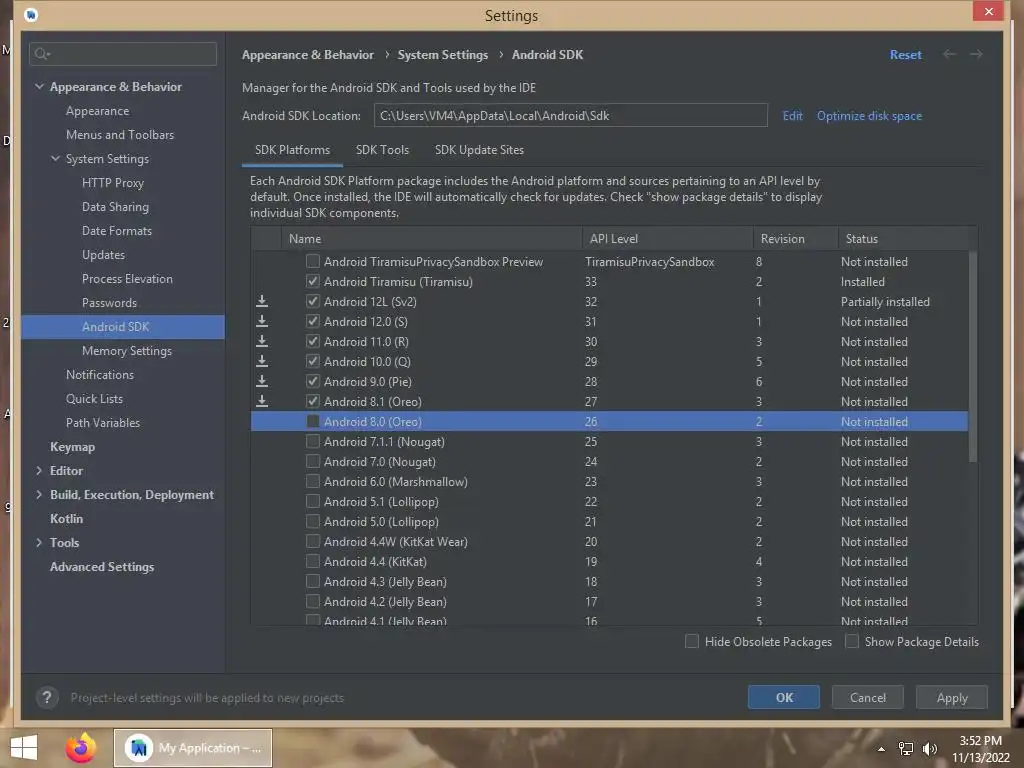This screenshot has width=1024, height=768.
Task: Open the Kotlin settings
Action: pyautogui.click(x=67, y=519)
